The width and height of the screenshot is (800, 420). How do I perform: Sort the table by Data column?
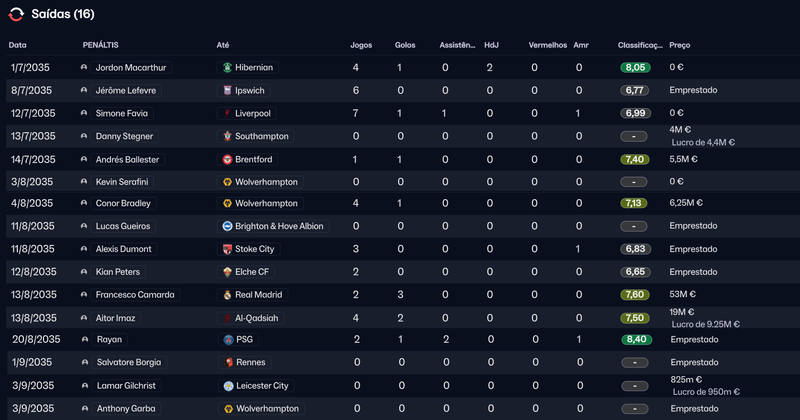pos(18,45)
